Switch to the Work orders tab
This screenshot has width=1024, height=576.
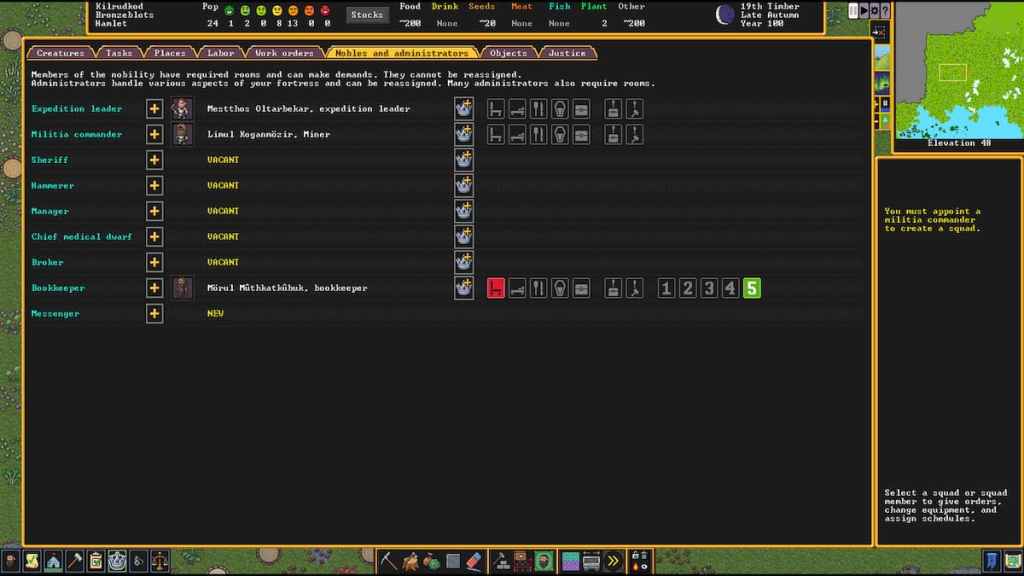[284, 53]
